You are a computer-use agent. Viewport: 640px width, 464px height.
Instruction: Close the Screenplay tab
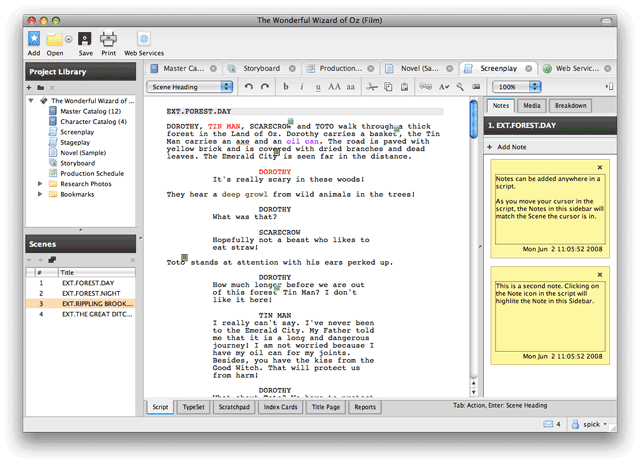(x=529, y=69)
